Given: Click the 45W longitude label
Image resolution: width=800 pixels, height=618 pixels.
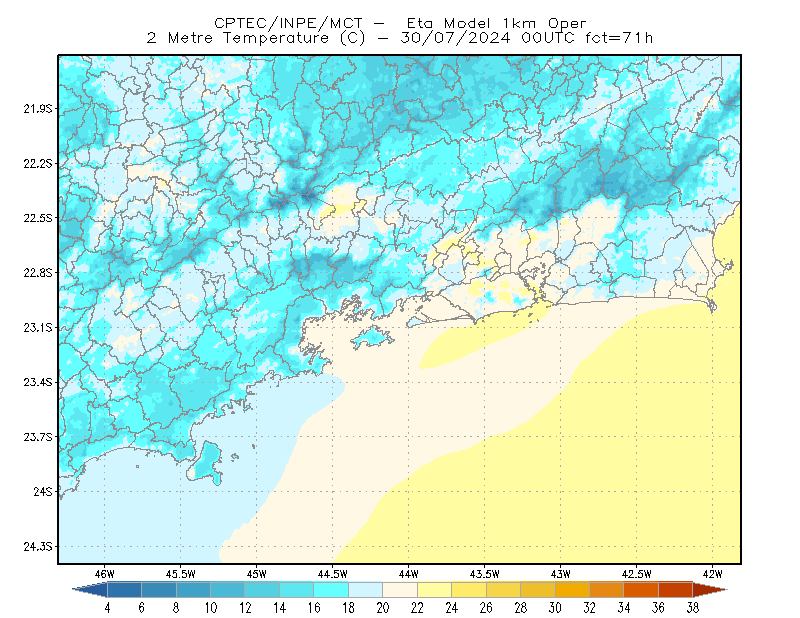Looking at the screenshot, I should click(257, 574).
